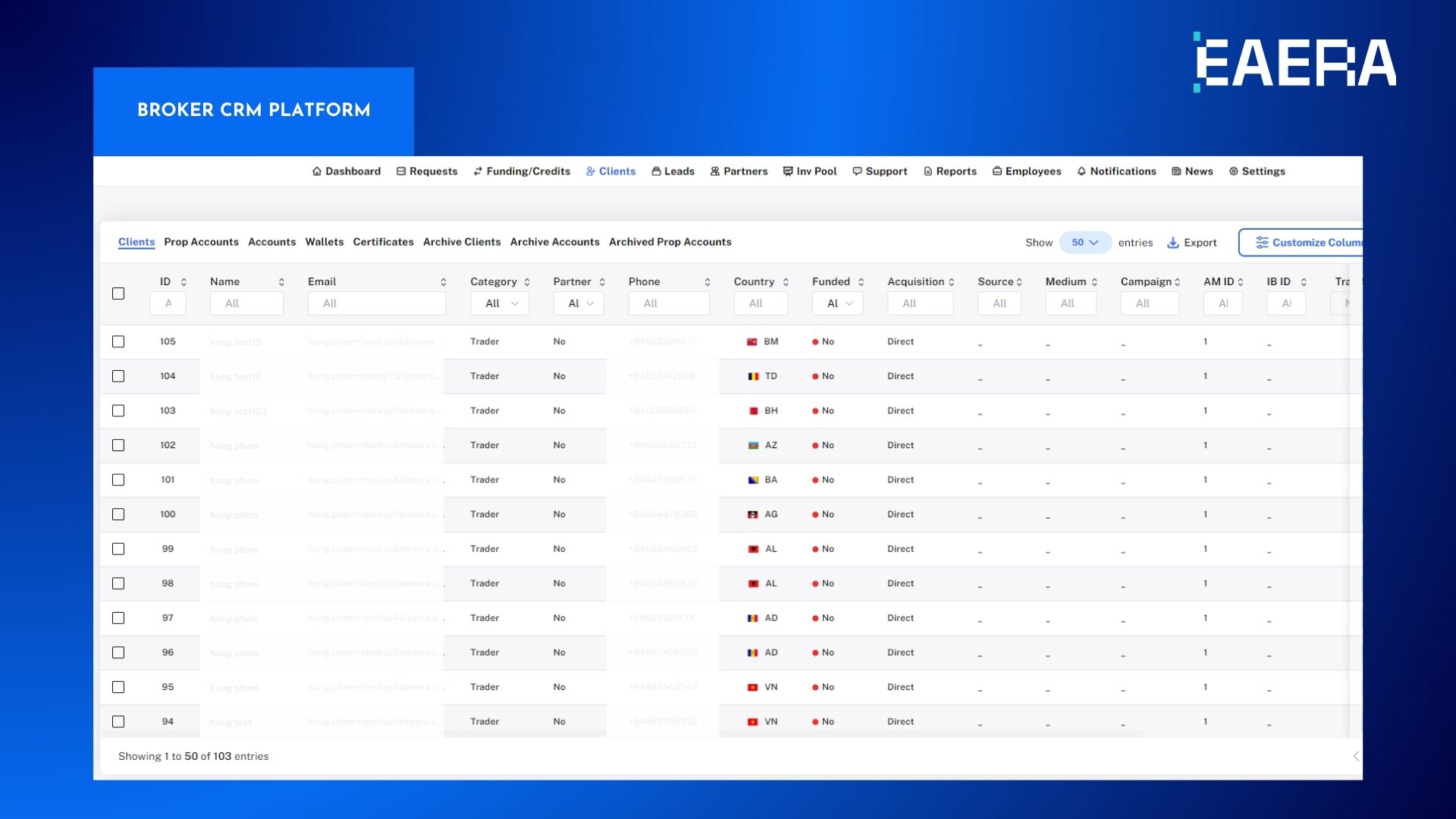Viewport: 1456px width, 819px height.
Task: Switch to the Archived Prop Accounts tab
Action: [x=670, y=242]
